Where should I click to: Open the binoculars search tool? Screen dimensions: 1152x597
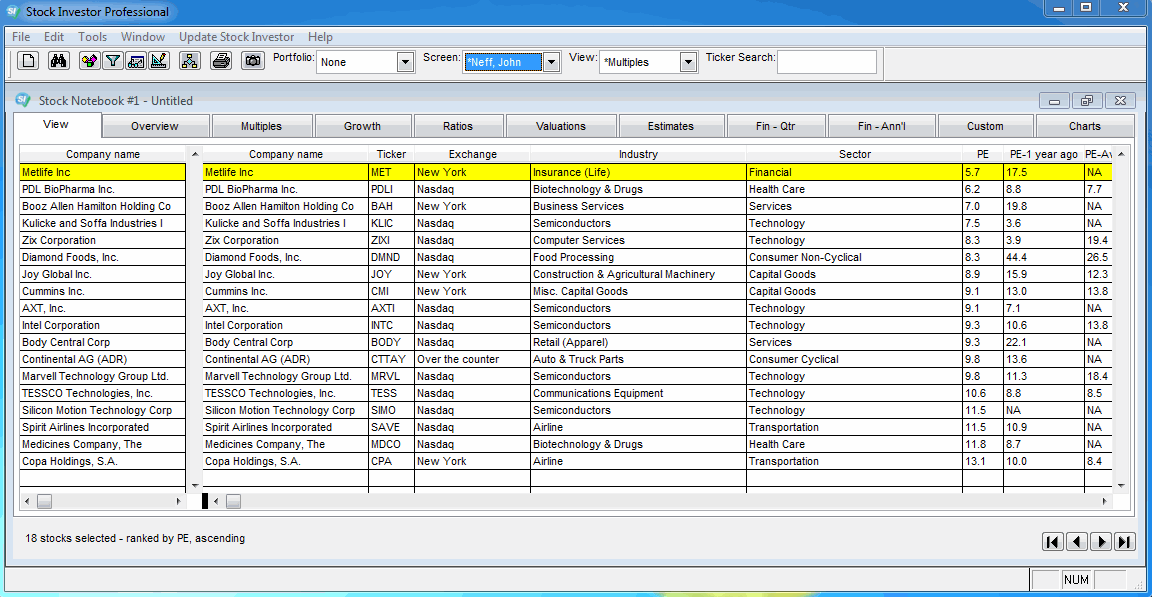59,60
